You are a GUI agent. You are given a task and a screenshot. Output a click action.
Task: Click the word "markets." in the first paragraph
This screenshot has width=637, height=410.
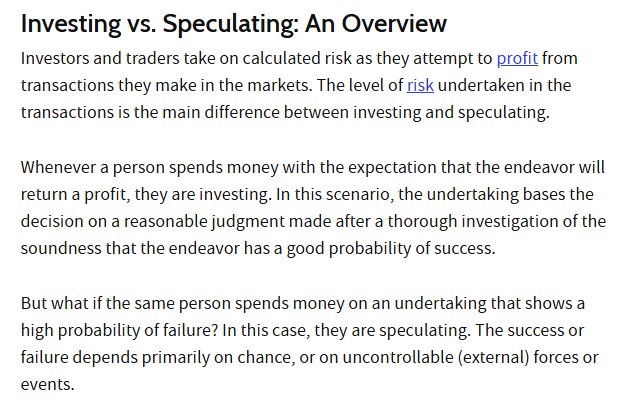pos(280,85)
